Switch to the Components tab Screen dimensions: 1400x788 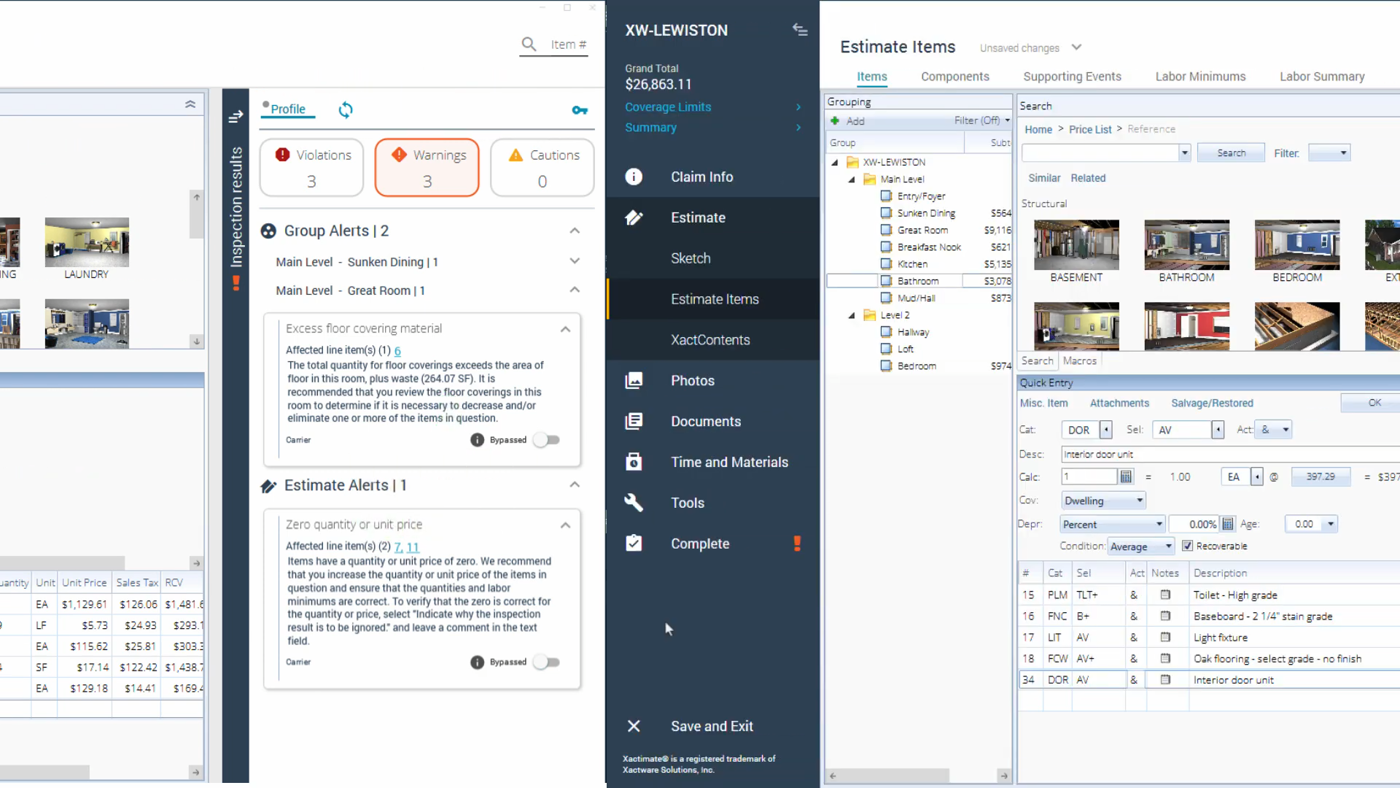coord(955,76)
